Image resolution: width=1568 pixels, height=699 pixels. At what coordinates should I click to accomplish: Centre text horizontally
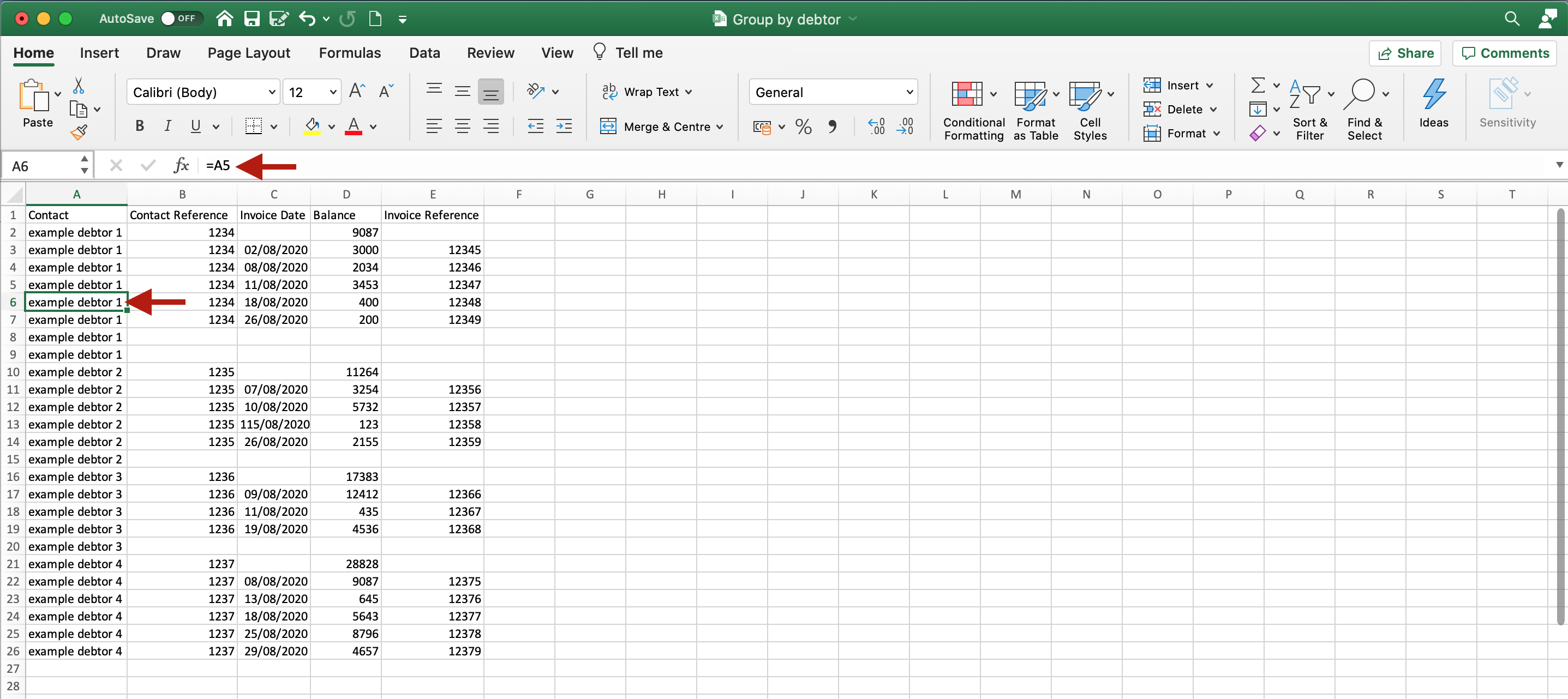(x=463, y=126)
